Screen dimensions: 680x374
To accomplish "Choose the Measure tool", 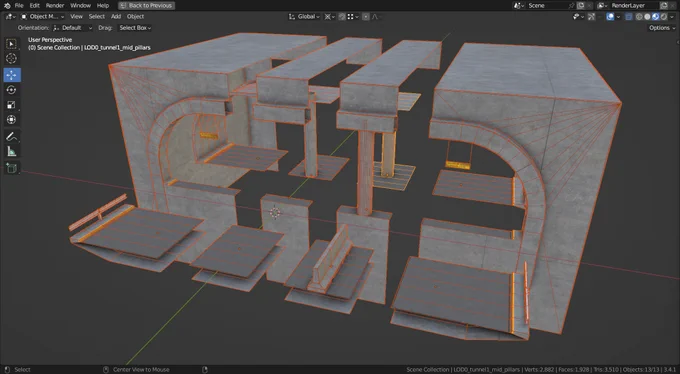I will (12, 151).
